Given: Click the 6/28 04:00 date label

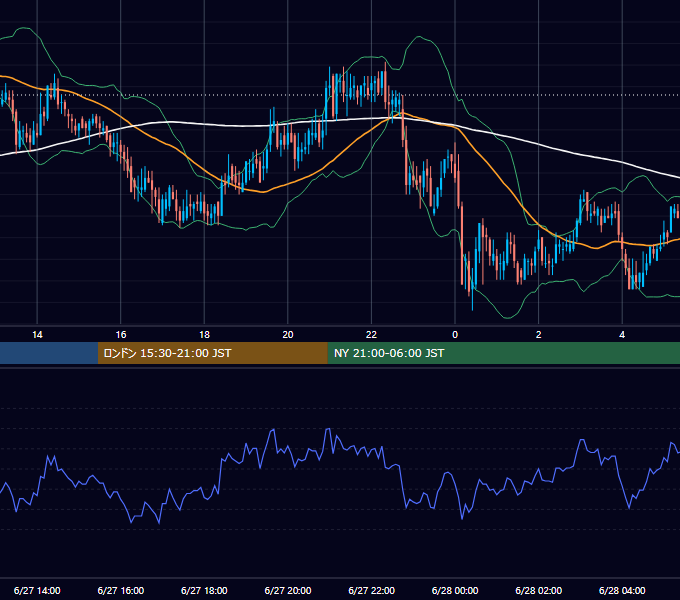Looking at the screenshot, I should [622, 590].
